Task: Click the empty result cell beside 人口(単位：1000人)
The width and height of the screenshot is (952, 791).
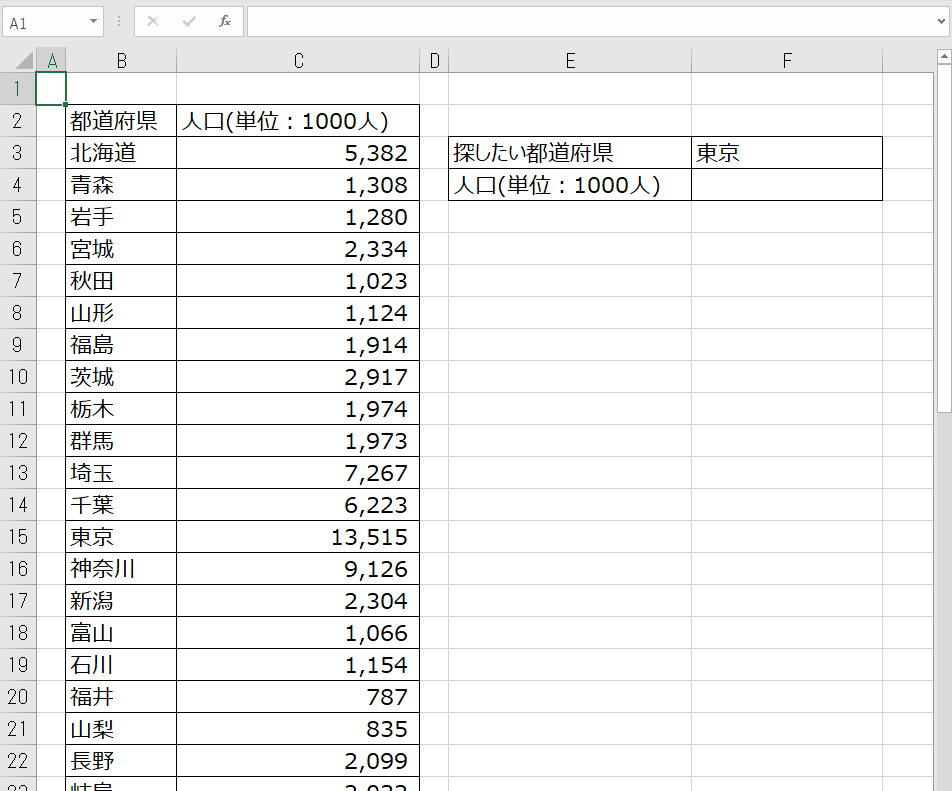Action: coord(786,184)
